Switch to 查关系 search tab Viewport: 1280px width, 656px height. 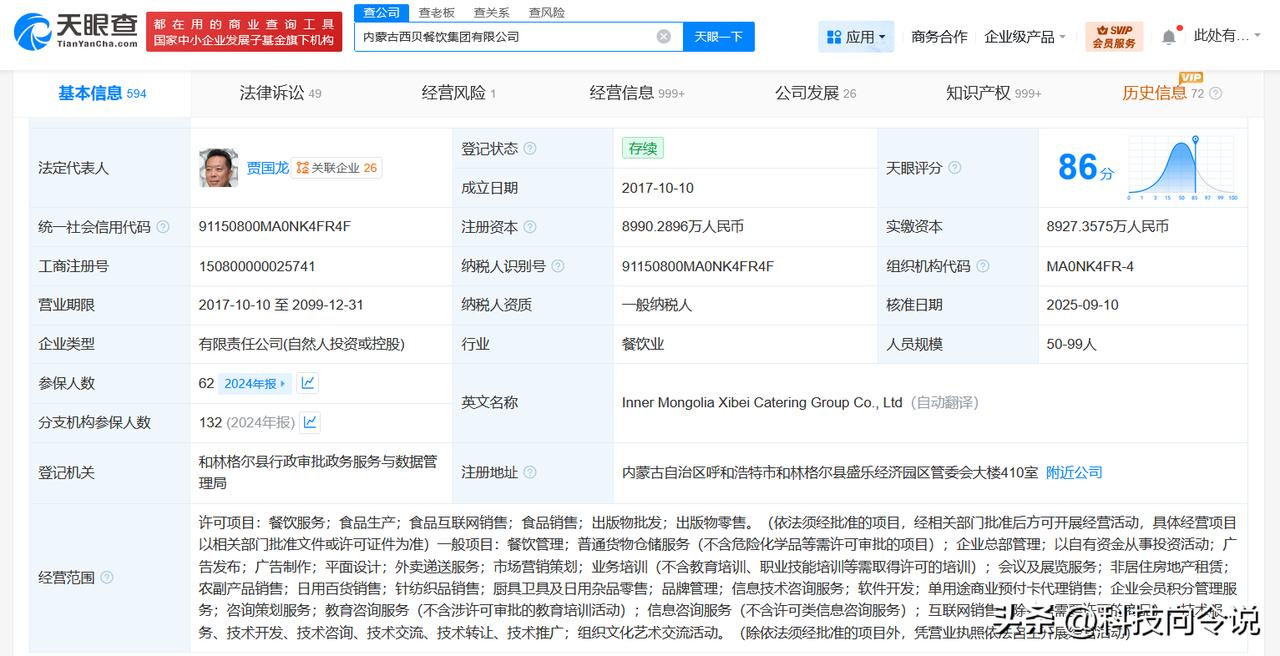pyautogui.click(x=492, y=12)
